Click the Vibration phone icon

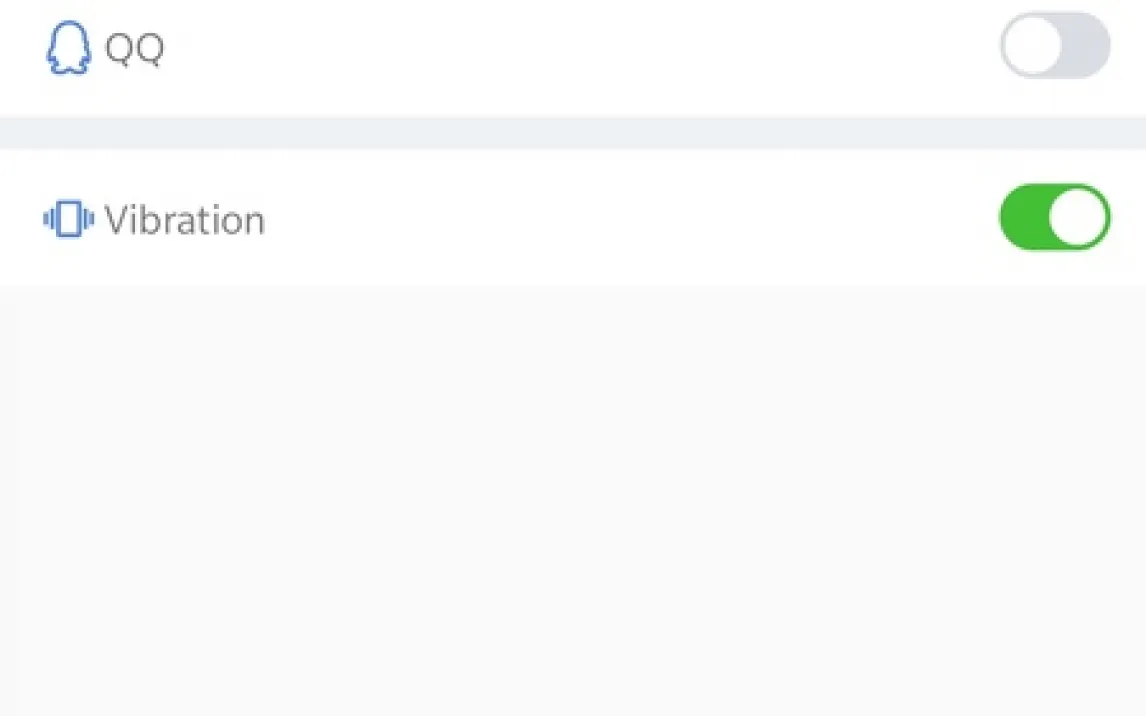click(x=68, y=219)
